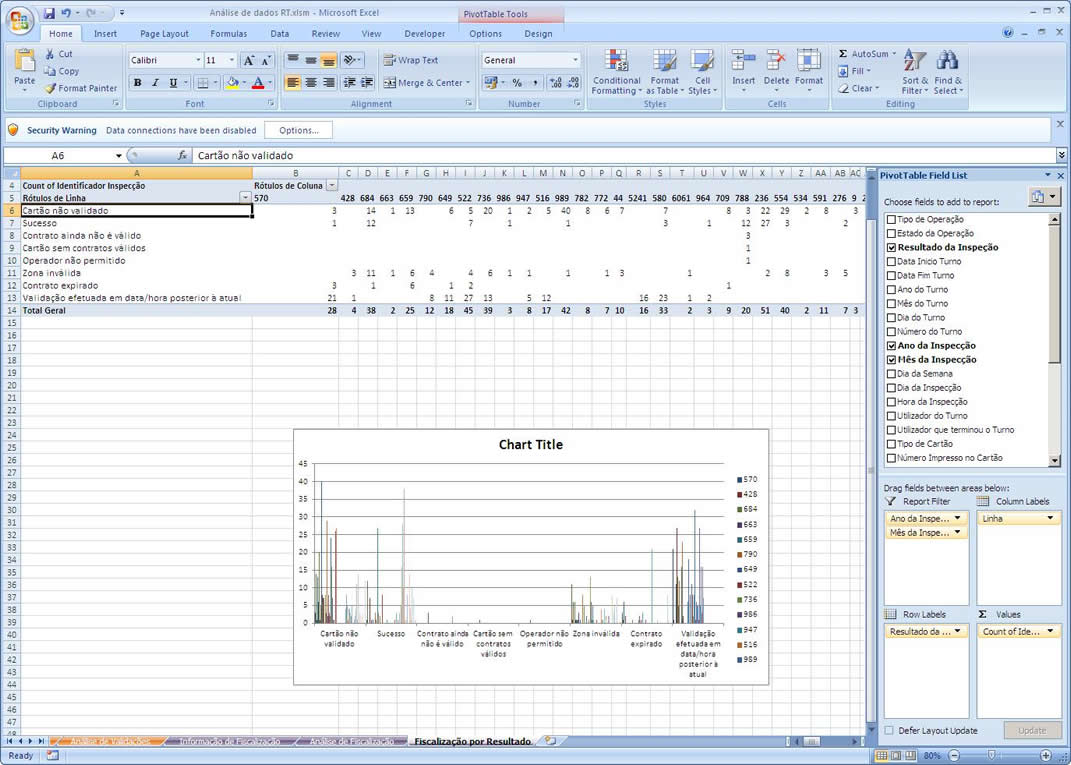This screenshot has height=765, width=1071.
Task: Click the security warning Options button
Action: pos(298,130)
